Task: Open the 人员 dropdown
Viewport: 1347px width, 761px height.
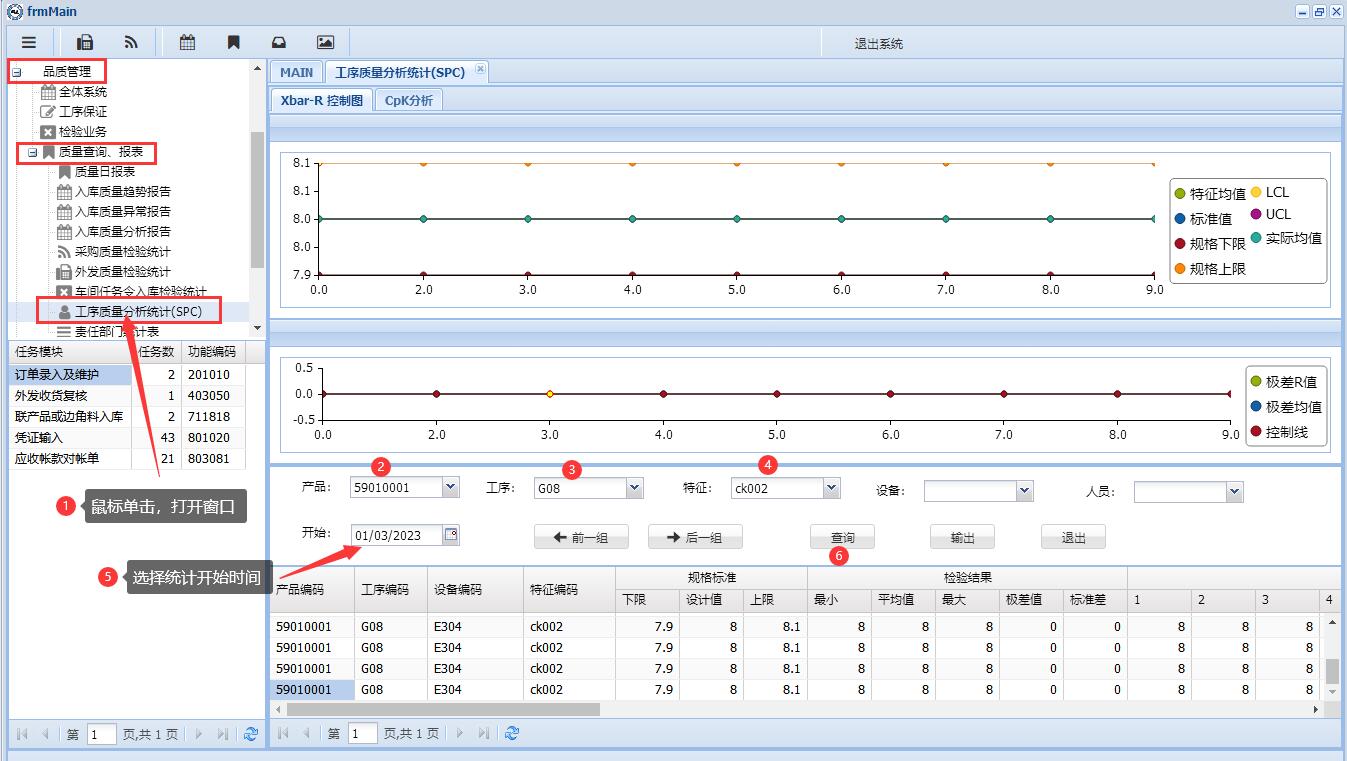Action: (1234, 492)
